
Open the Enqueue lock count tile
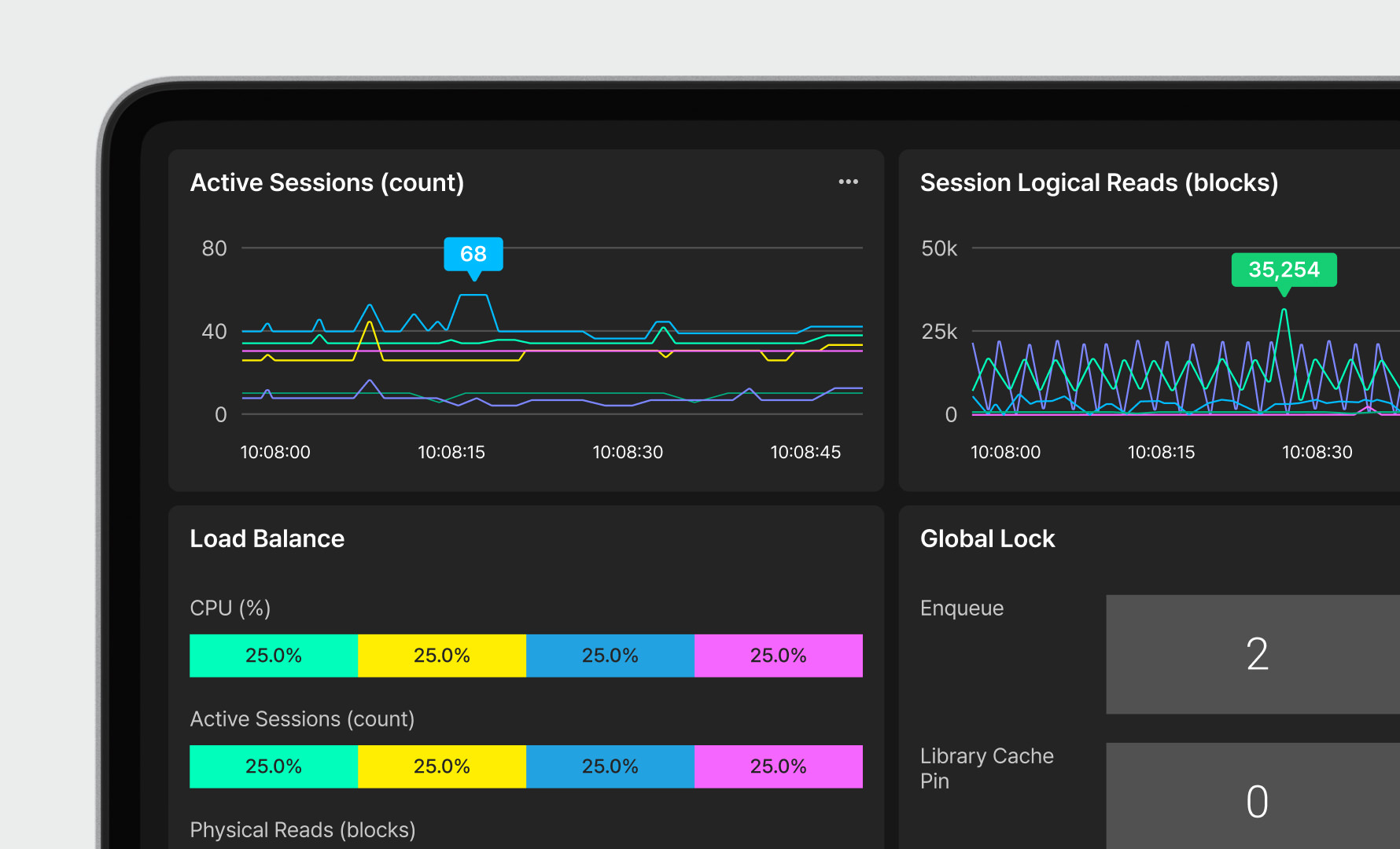pyautogui.click(x=1256, y=654)
